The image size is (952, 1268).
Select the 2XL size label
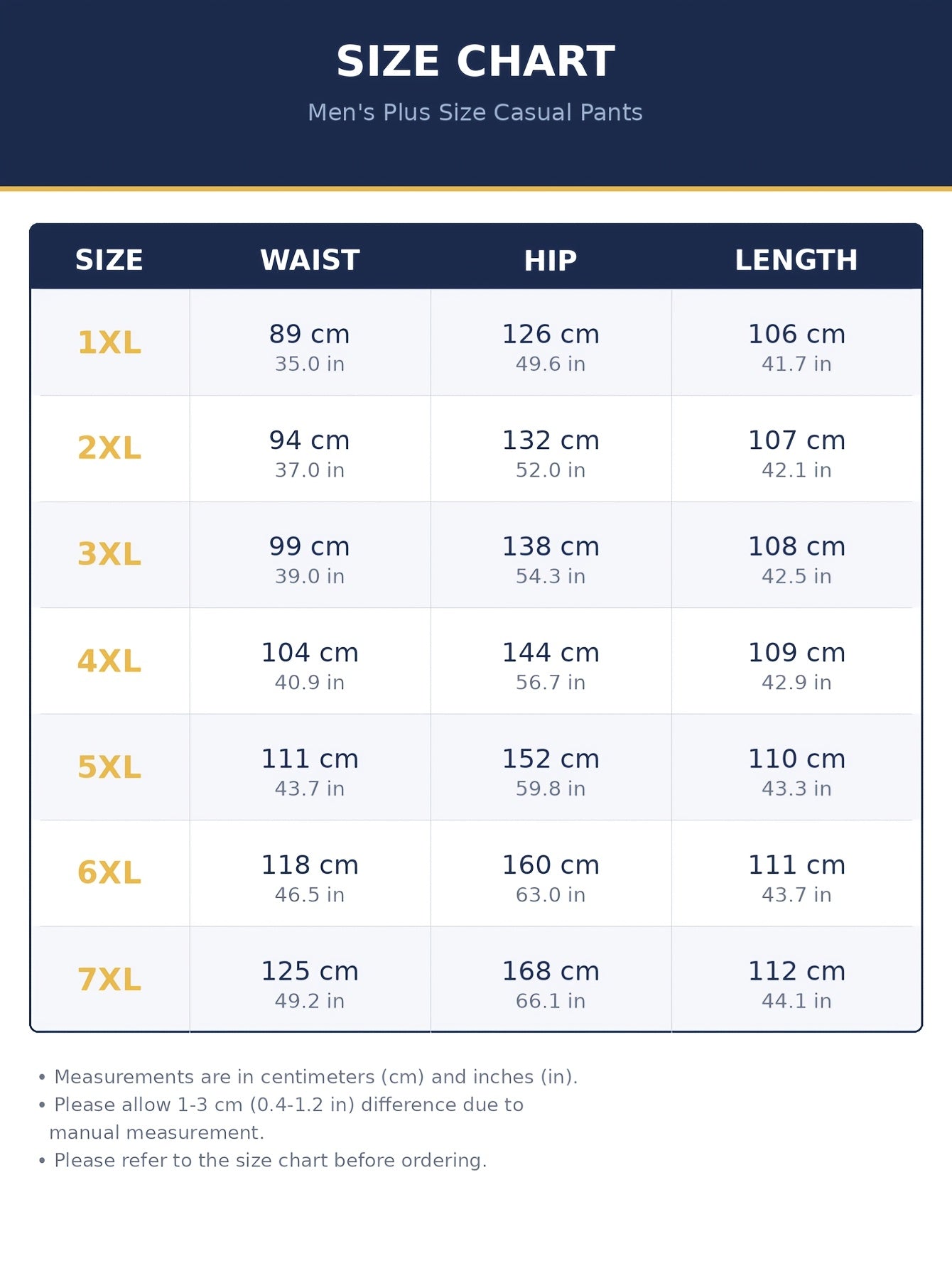[x=109, y=448]
